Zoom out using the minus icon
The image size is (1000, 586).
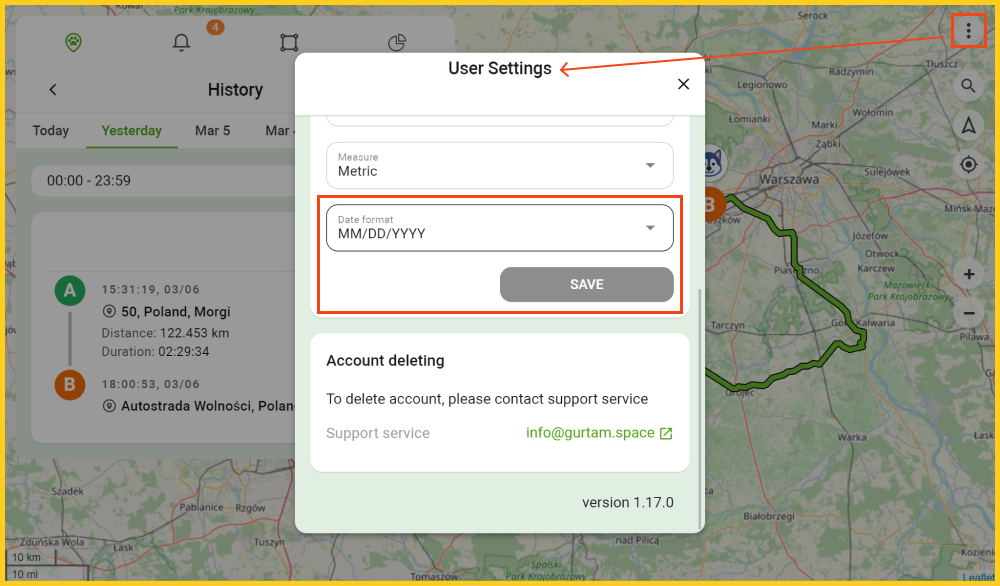968,313
